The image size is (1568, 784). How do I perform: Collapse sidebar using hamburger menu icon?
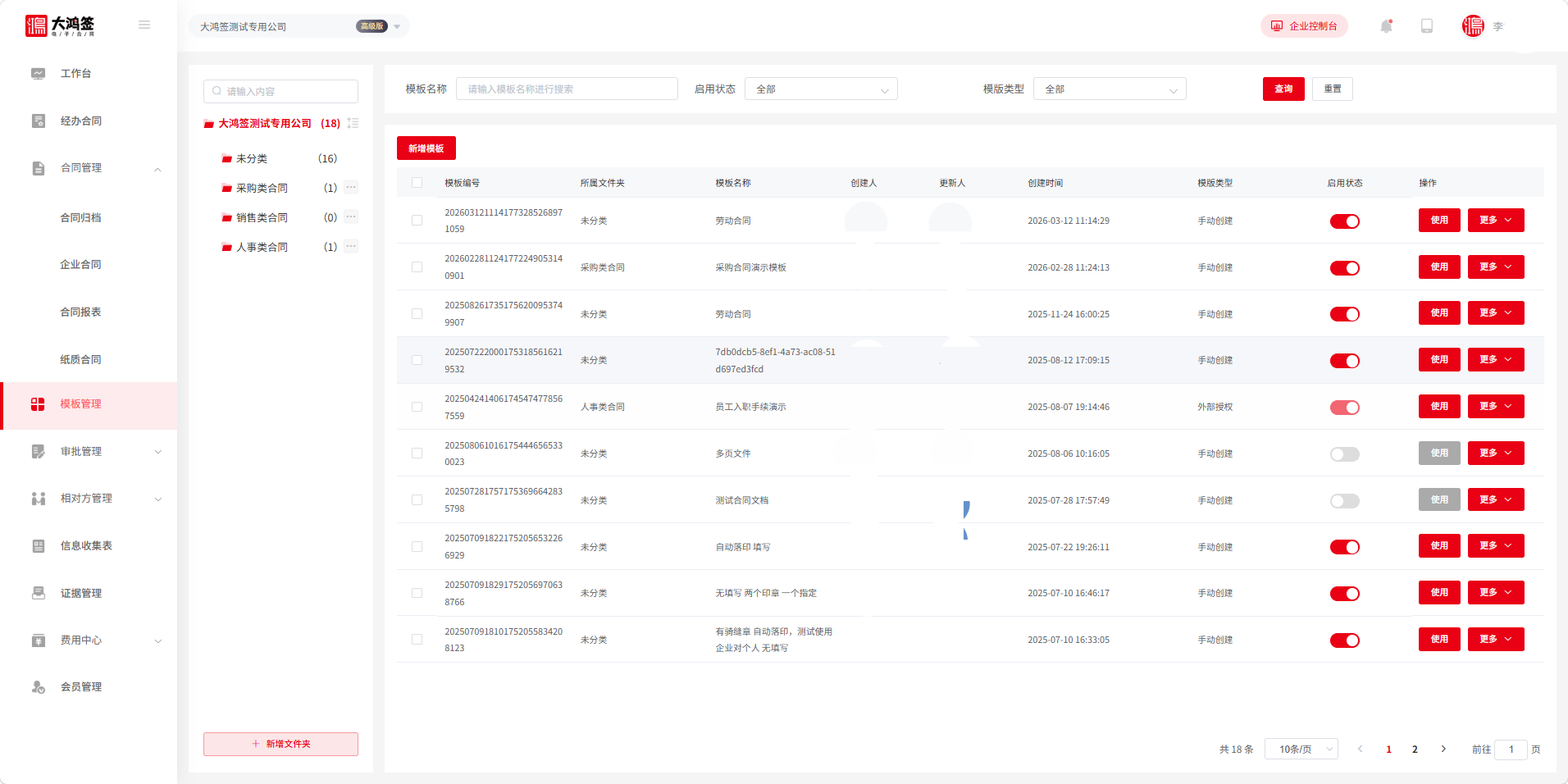tap(144, 25)
